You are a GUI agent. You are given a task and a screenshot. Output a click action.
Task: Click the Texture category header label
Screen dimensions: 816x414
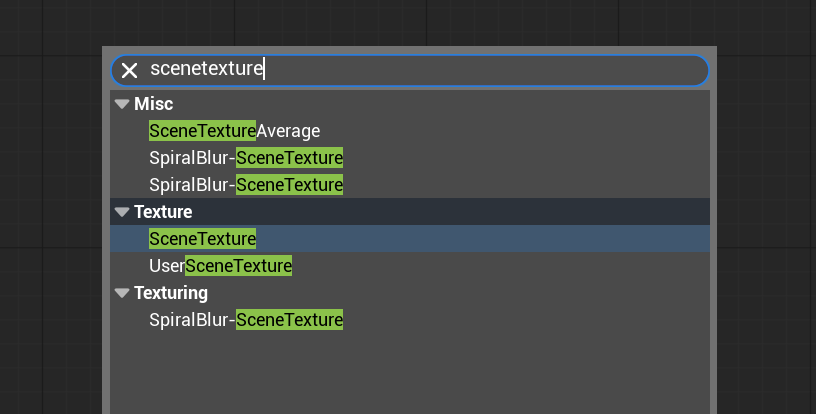tap(163, 212)
